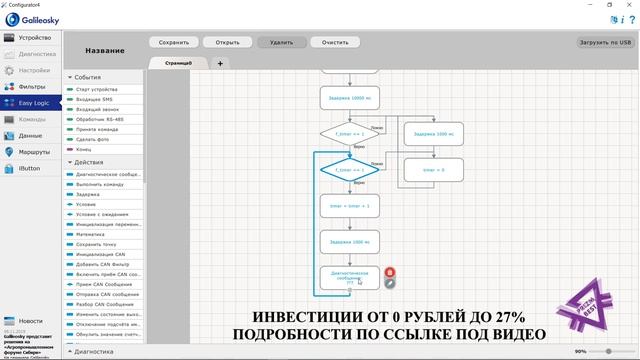Click the info 'i' icon top right
This screenshot has width=640, height=360.
tap(622, 20)
